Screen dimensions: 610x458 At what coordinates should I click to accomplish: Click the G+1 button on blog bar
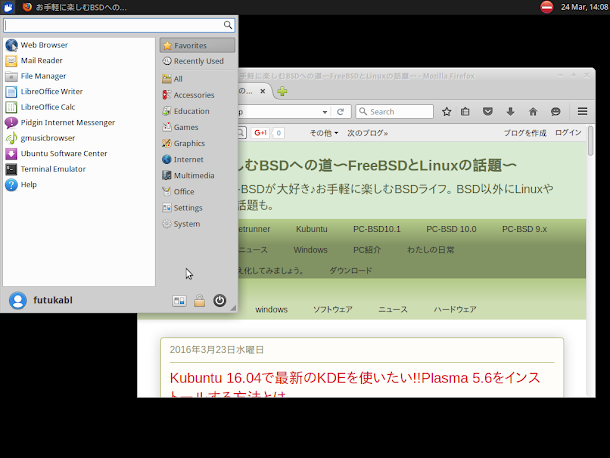point(261,133)
